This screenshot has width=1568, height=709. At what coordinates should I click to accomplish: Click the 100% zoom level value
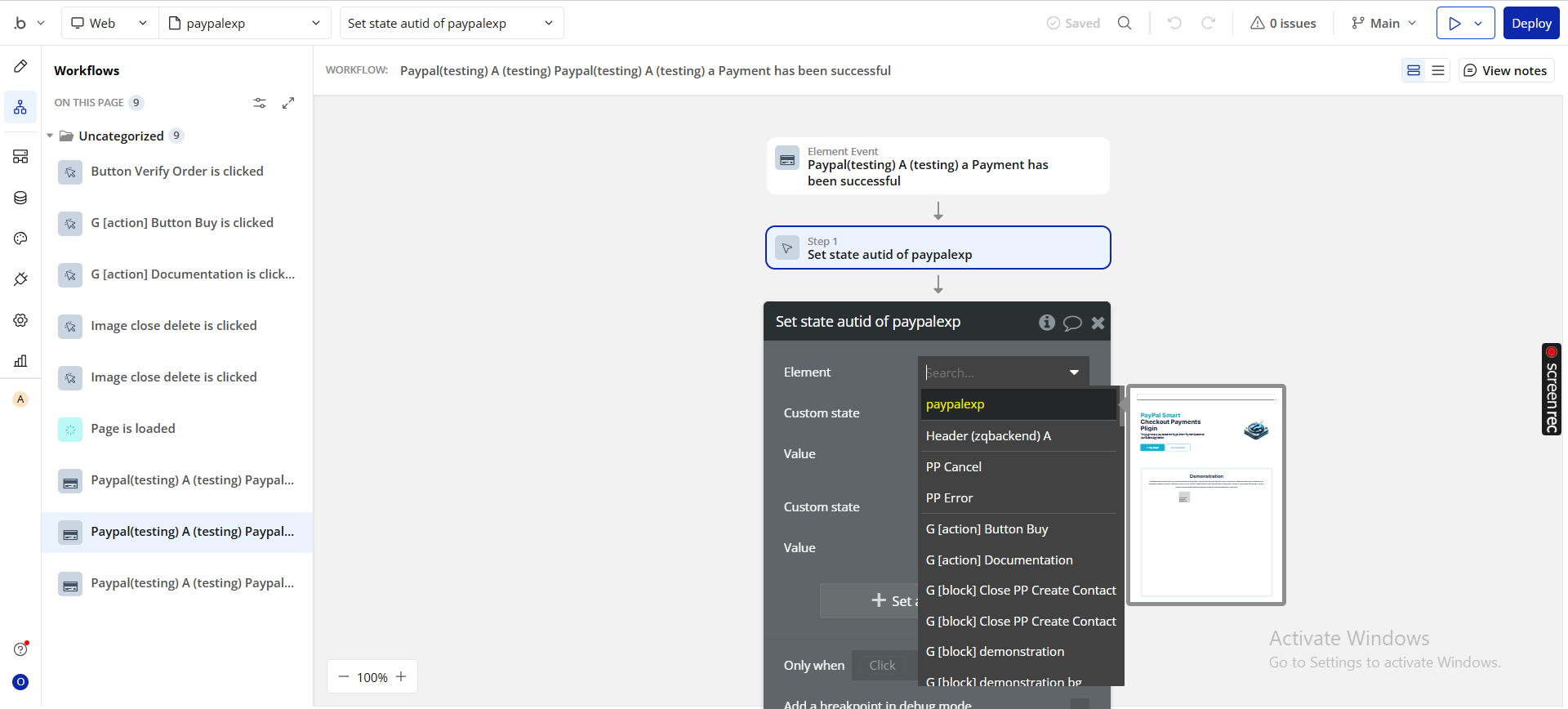coord(372,677)
